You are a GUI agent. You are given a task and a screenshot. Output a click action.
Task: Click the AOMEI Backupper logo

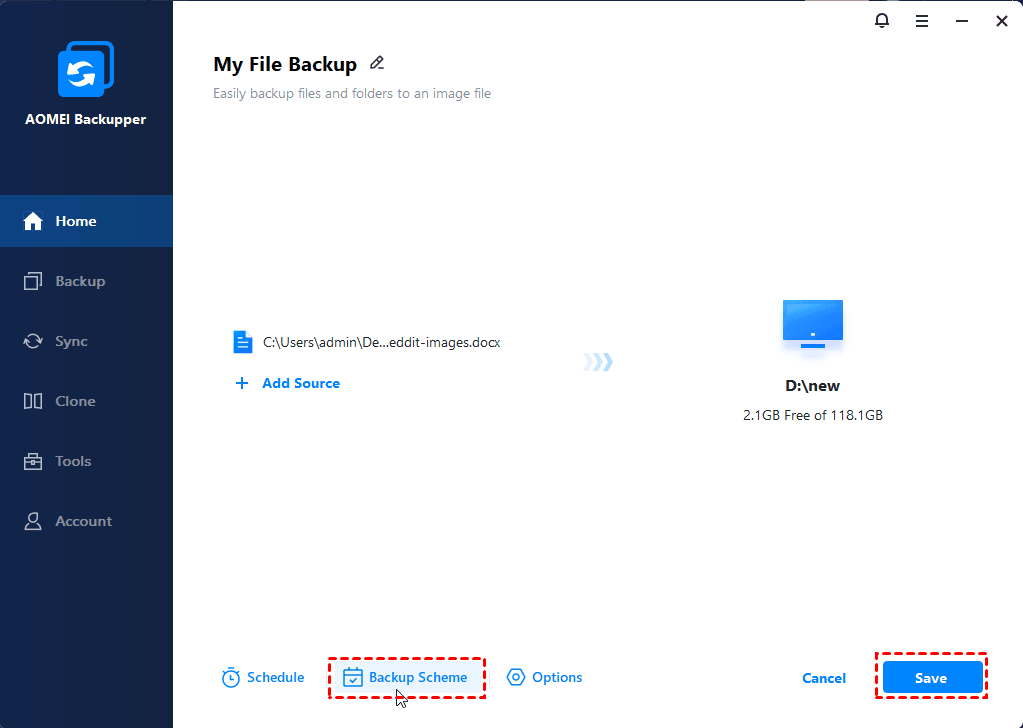click(85, 69)
